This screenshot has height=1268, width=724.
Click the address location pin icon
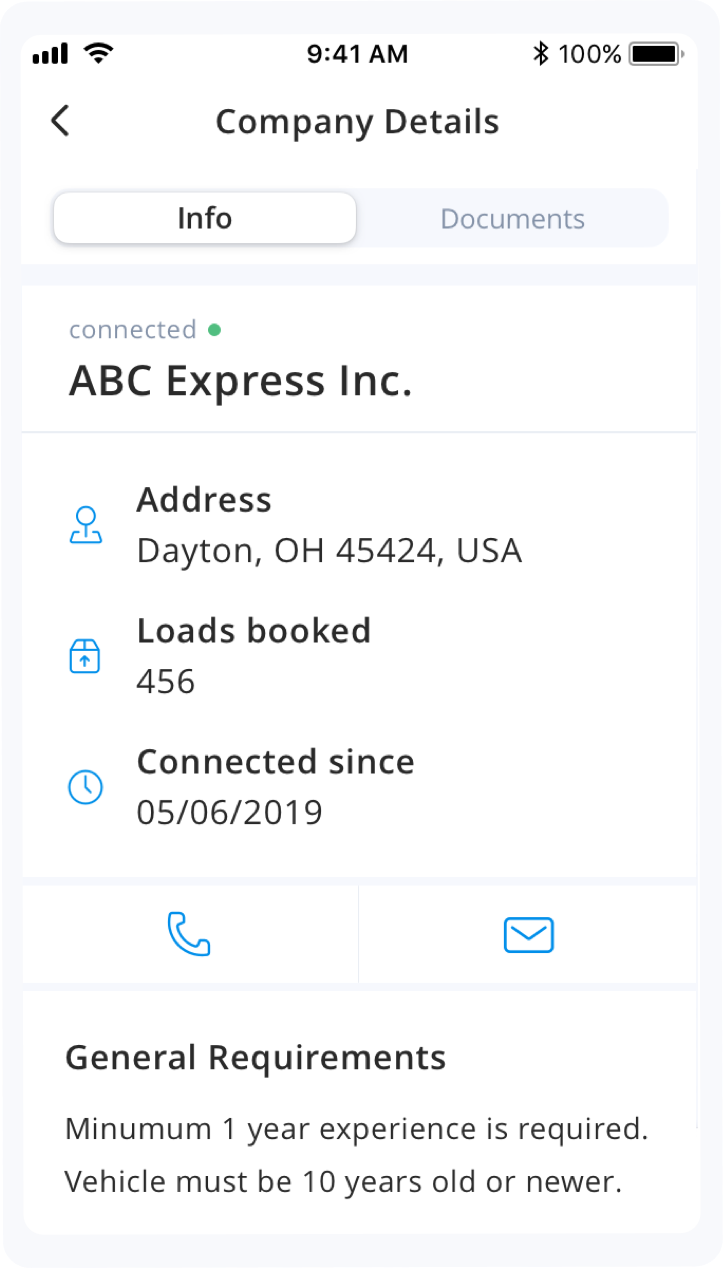pyautogui.click(x=86, y=526)
